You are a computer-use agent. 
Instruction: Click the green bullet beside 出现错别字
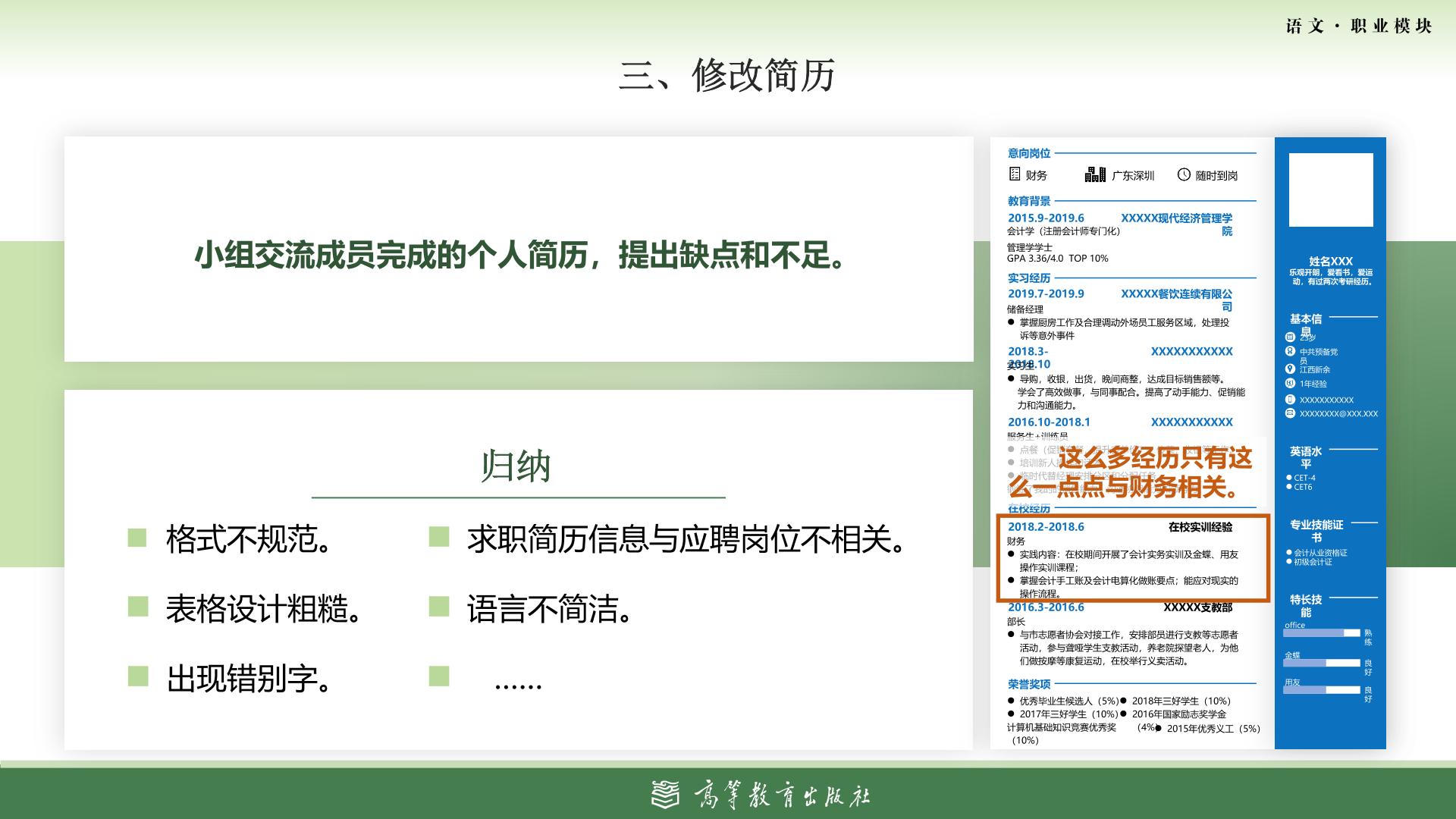coord(137,676)
